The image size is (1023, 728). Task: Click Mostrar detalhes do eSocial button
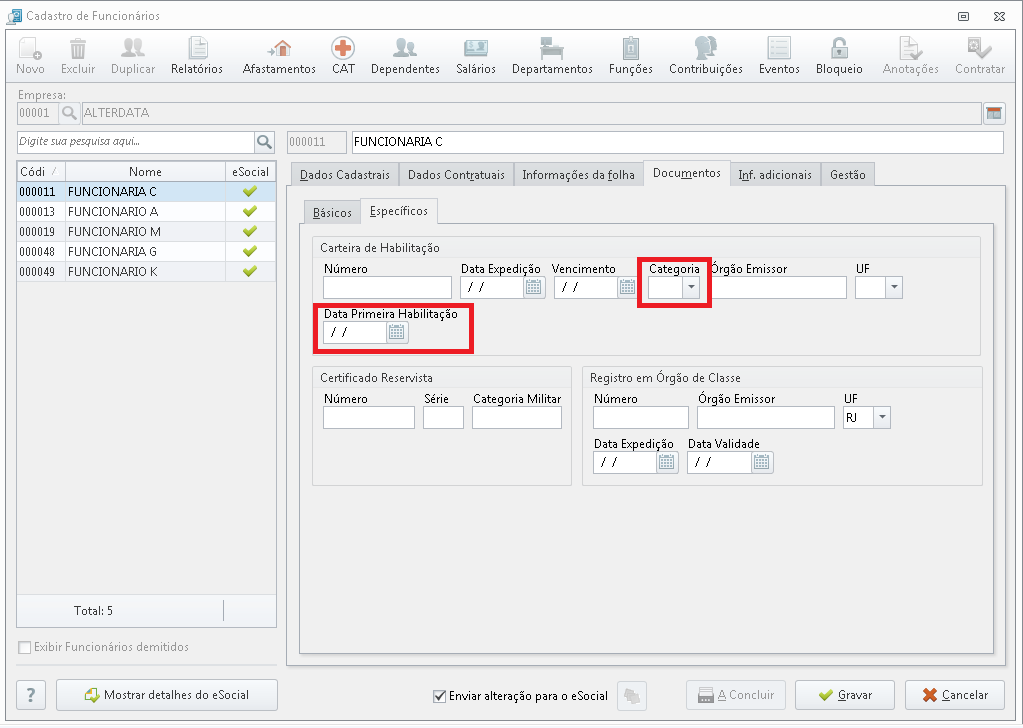click(x=167, y=695)
